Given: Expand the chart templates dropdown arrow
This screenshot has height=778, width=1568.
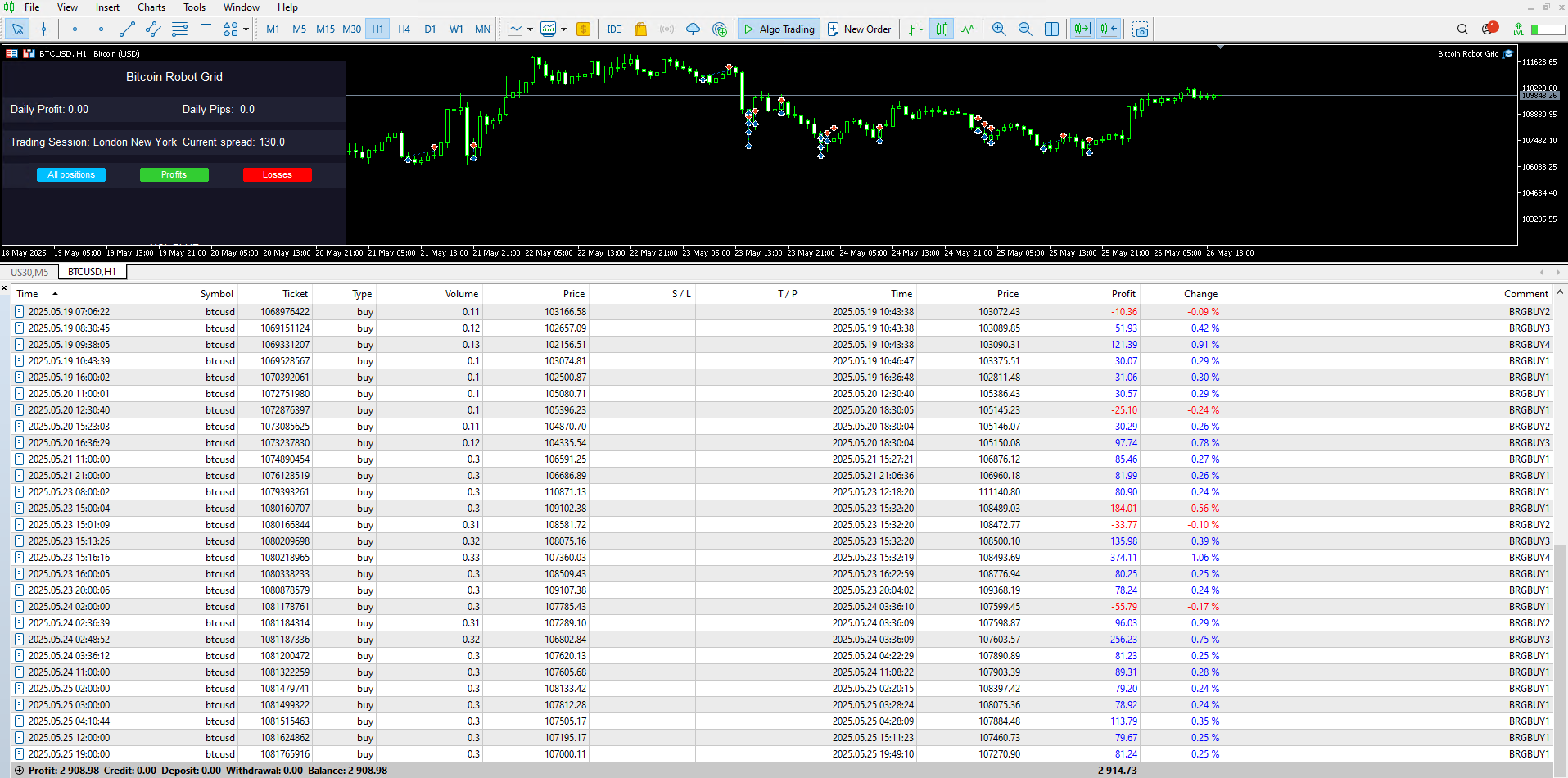Looking at the screenshot, I should 563,29.
